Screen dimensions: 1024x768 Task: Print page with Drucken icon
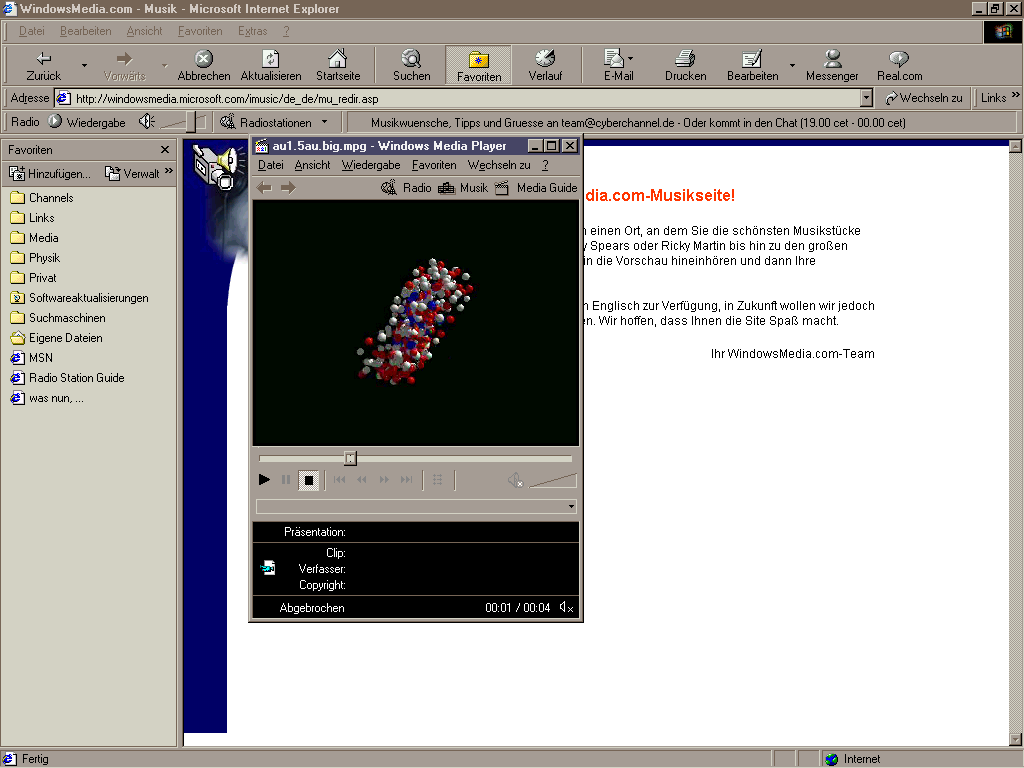coord(685,65)
